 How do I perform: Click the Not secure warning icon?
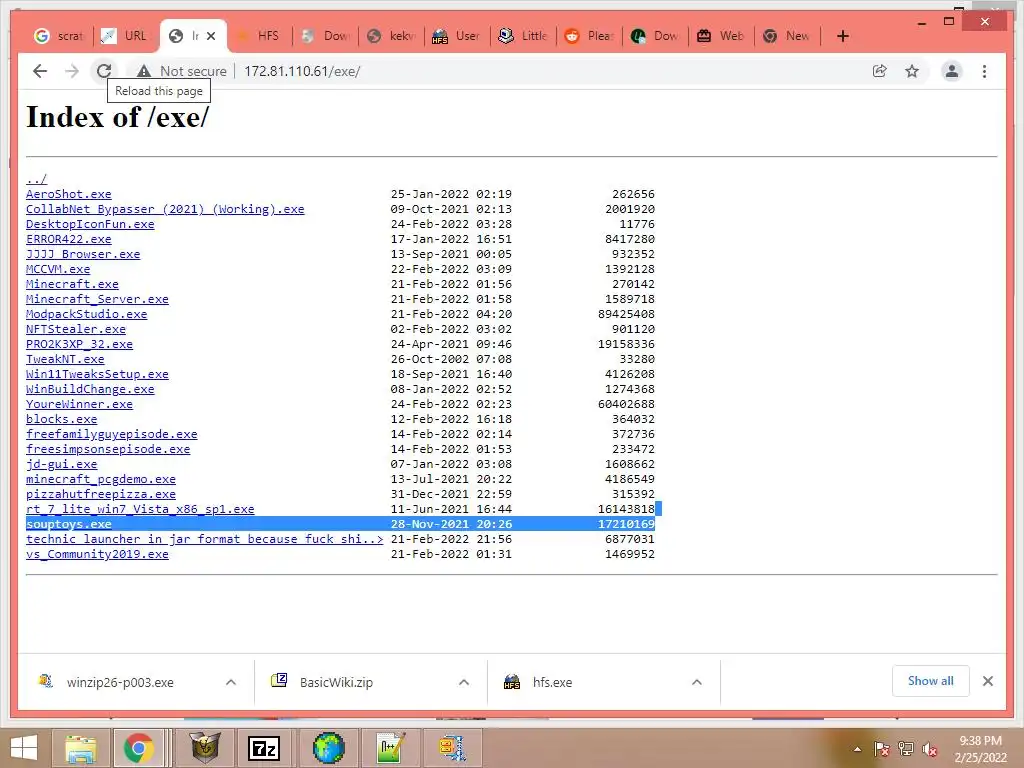[x=144, y=71]
